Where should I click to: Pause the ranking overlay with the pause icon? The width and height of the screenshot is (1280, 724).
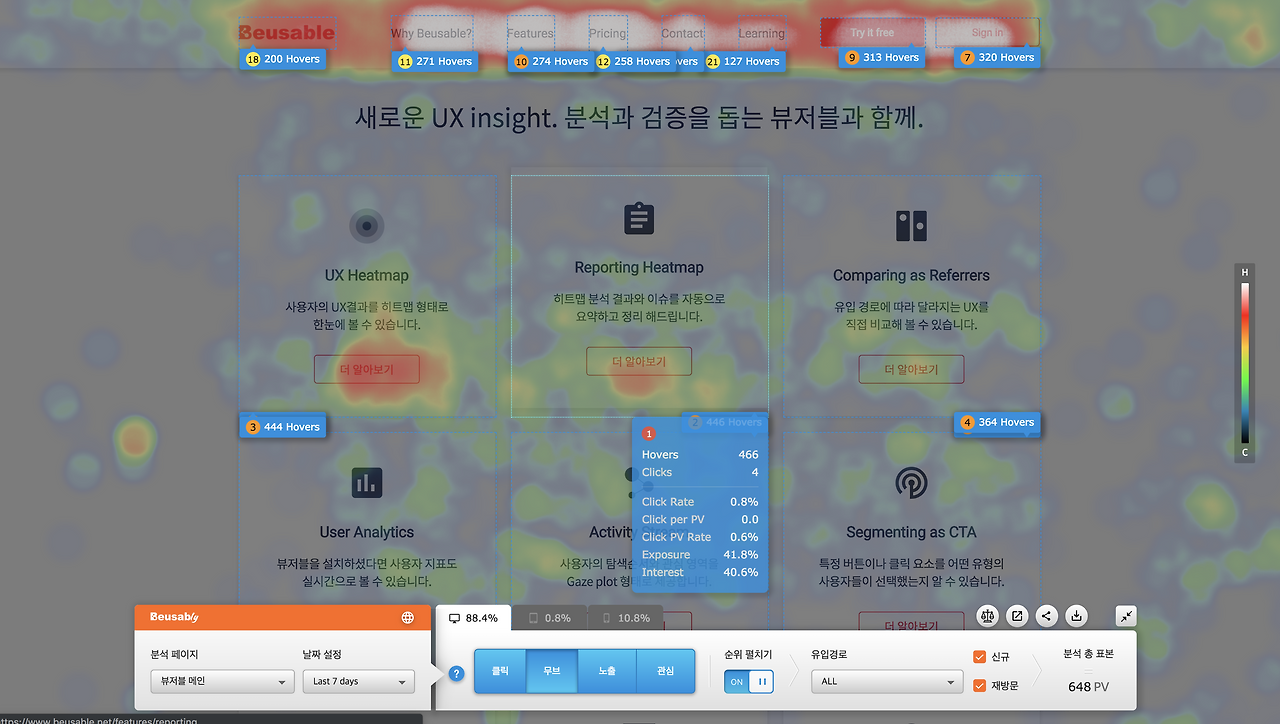(x=761, y=682)
